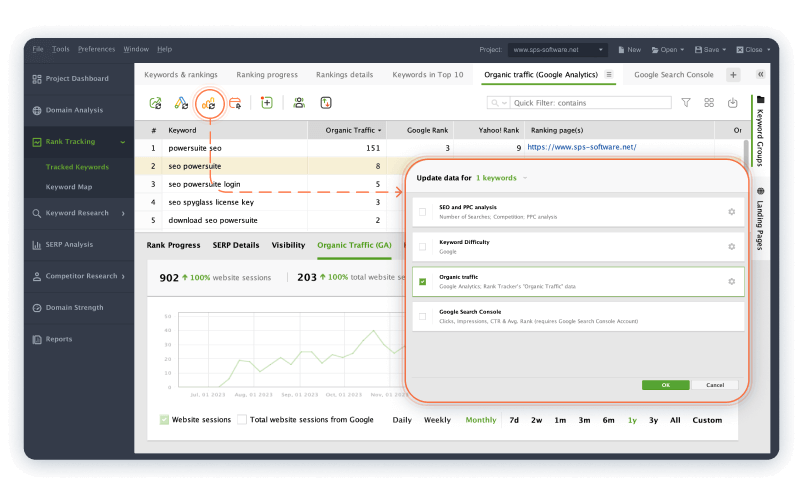The width and height of the screenshot is (803, 498).
Task: Switch to the Ranking progress tab
Action: click(267, 75)
